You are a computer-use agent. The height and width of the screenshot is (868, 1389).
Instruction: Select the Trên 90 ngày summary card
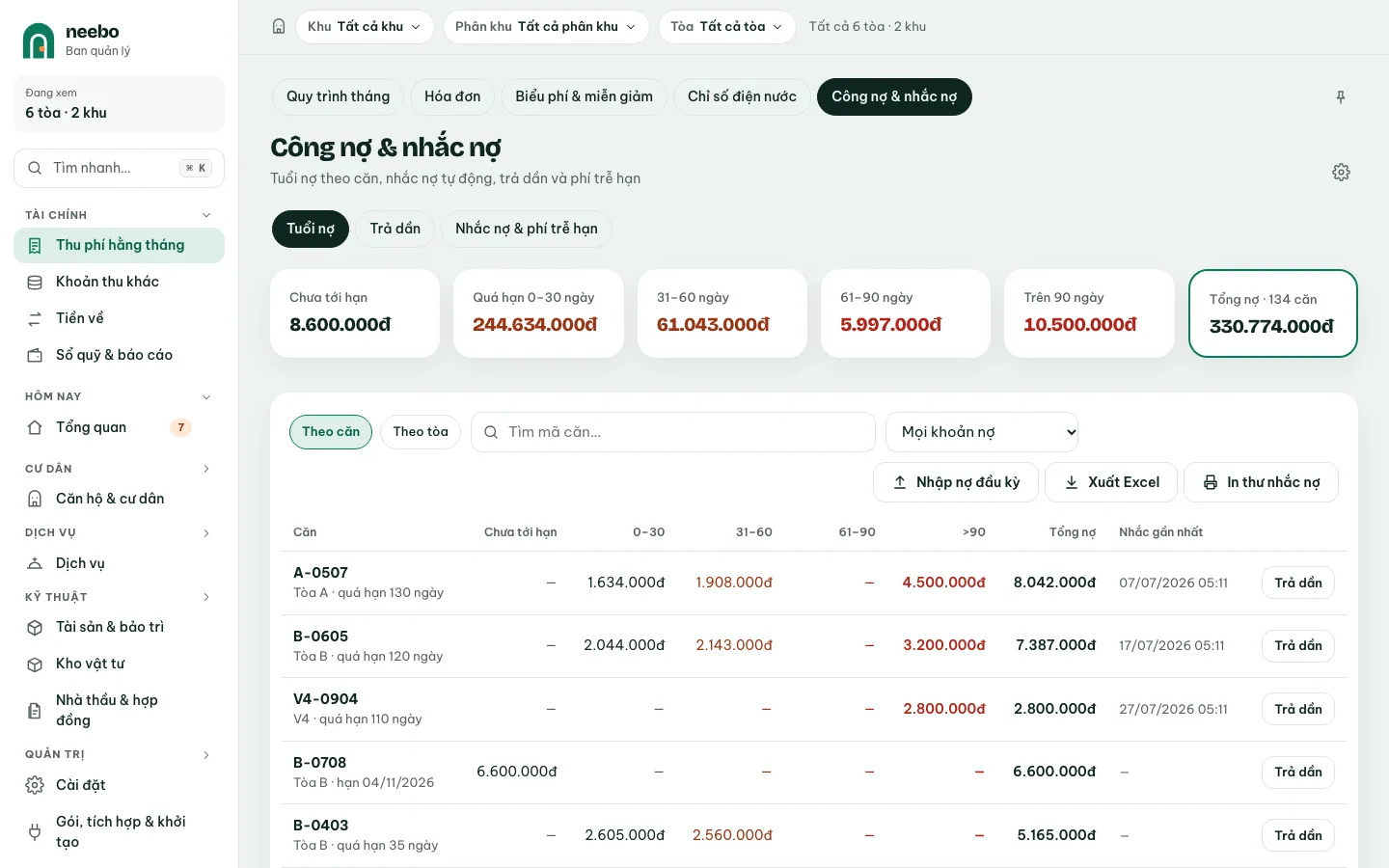pyautogui.click(x=1089, y=313)
